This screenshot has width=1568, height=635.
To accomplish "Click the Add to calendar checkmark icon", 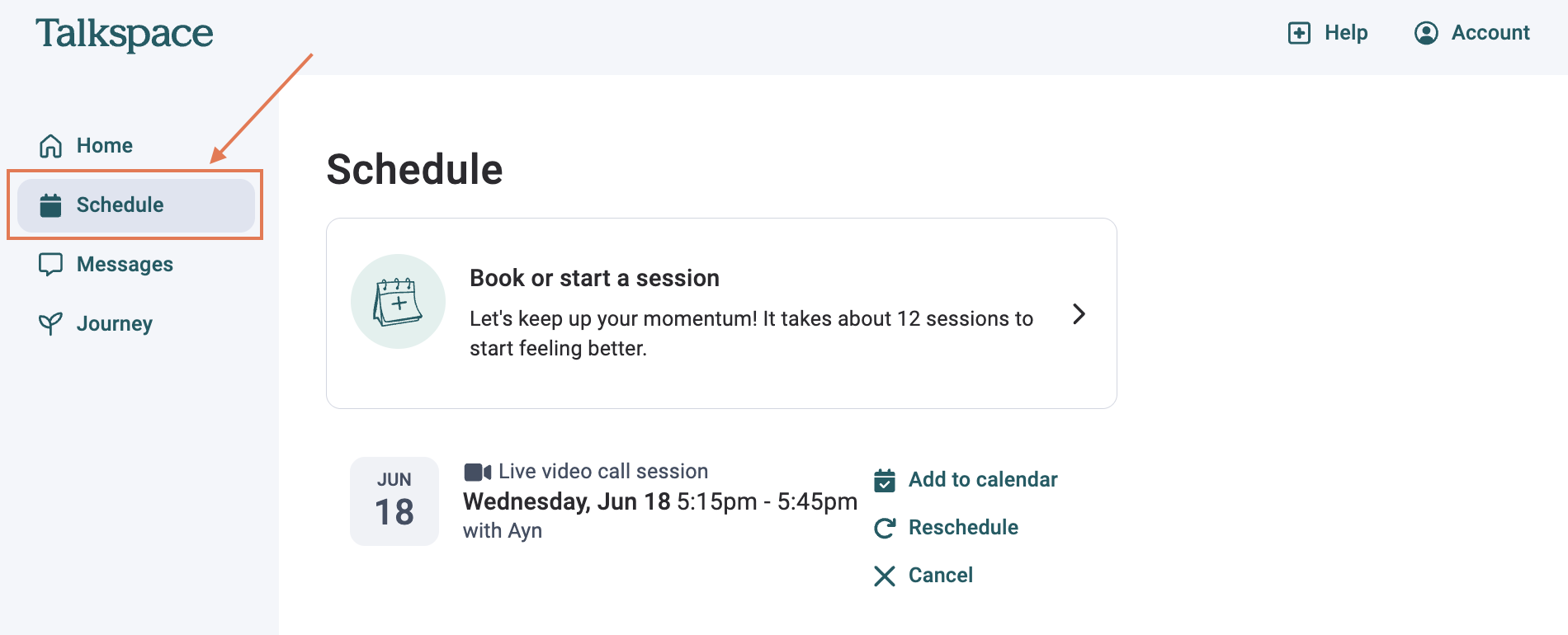I will [885, 480].
